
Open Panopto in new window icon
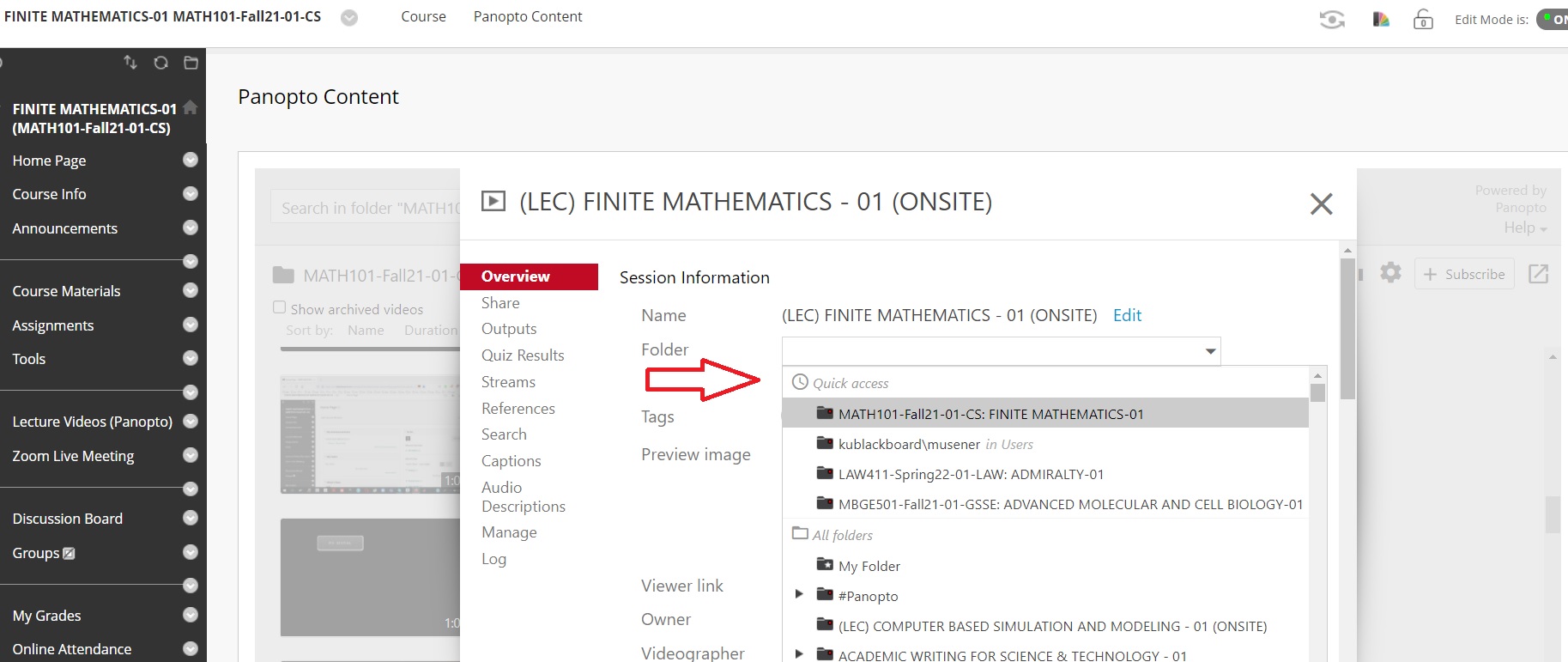point(1538,274)
